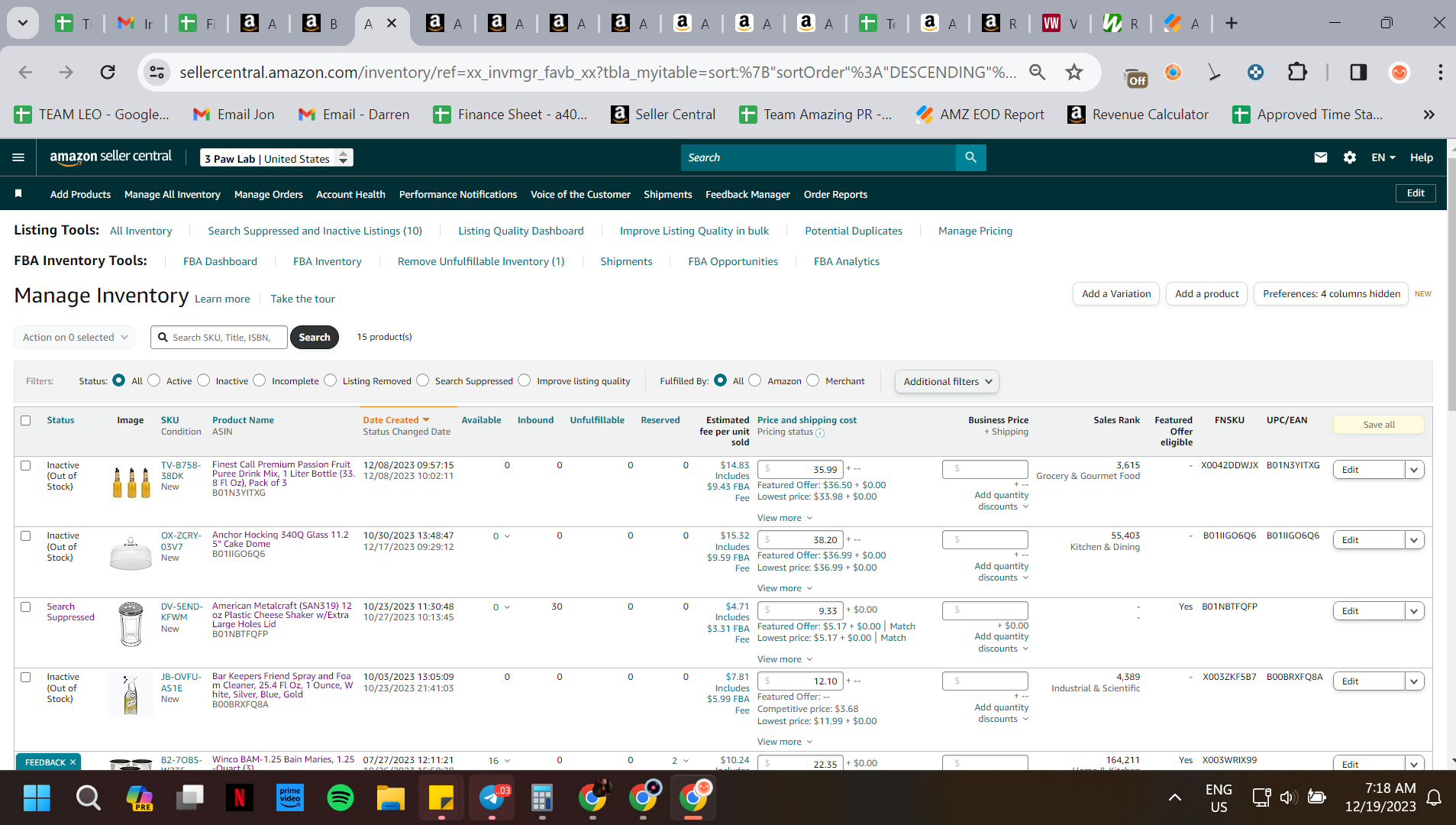Open the Seller Central settings gear

(x=1349, y=157)
